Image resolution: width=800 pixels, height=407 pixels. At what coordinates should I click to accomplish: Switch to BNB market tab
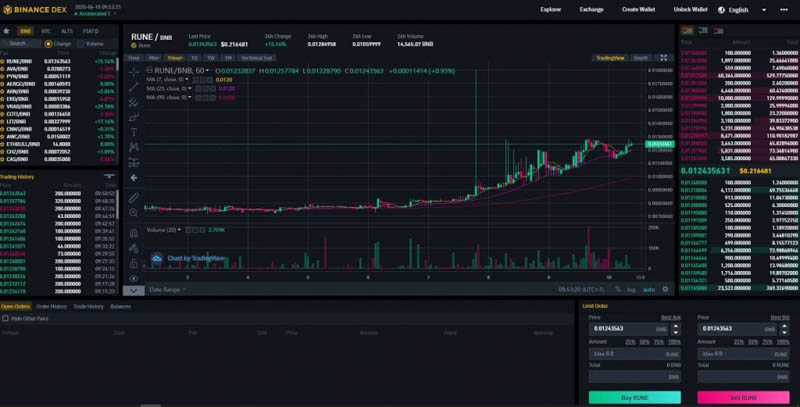[x=25, y=31]
